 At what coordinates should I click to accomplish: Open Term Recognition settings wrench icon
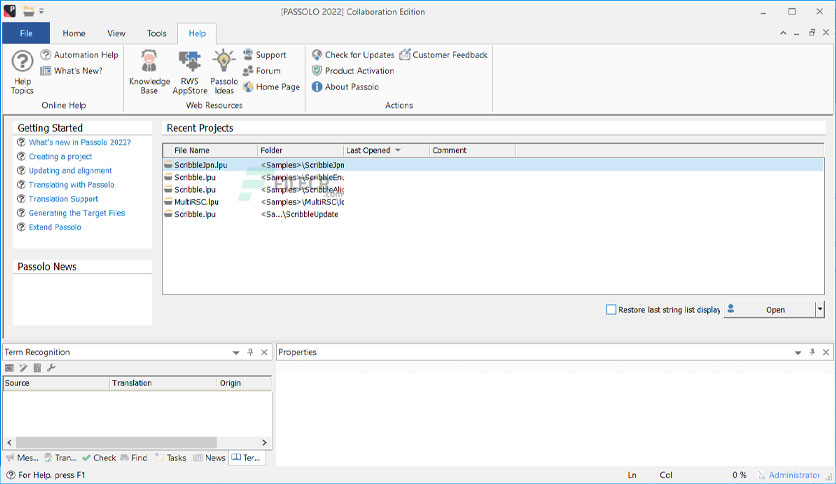click(x=51, y=368)
